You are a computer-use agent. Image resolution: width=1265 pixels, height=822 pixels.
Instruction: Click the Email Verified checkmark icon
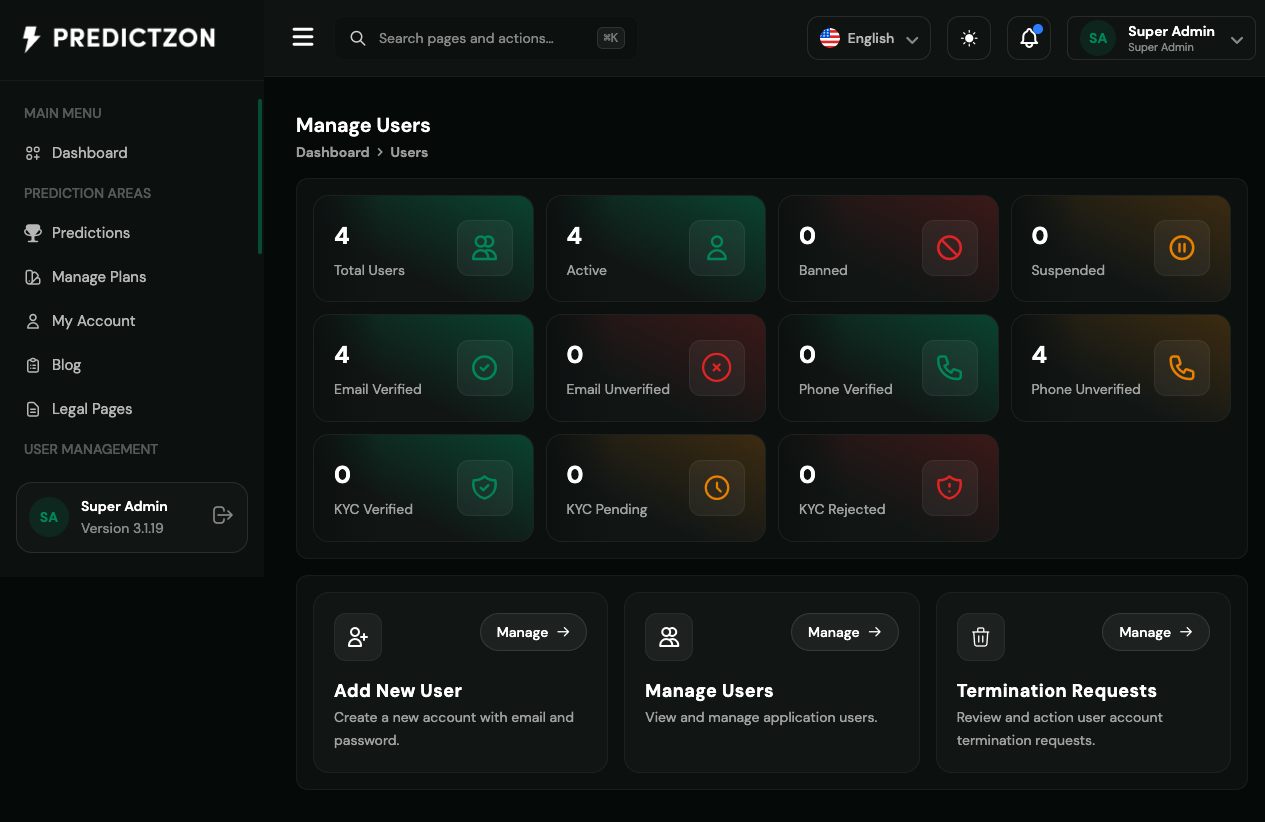(x=485, y=368)
